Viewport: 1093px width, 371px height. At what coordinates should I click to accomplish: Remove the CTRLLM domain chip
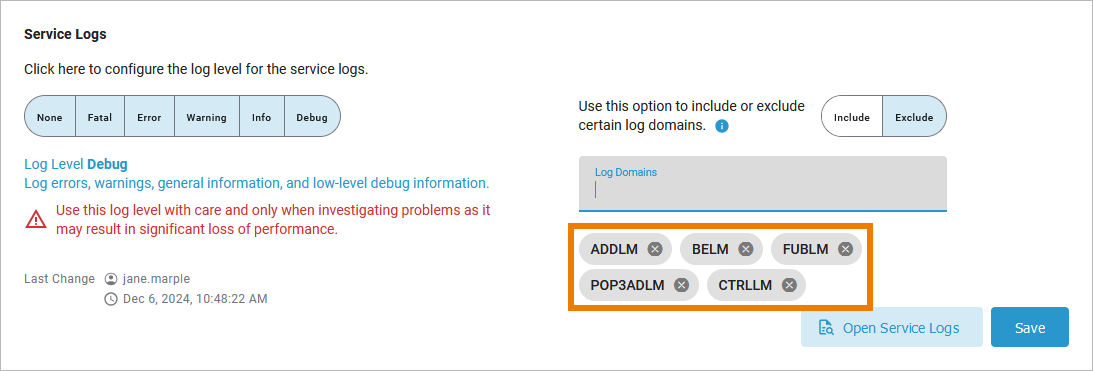pyautogui.click(x=789, y=285)
